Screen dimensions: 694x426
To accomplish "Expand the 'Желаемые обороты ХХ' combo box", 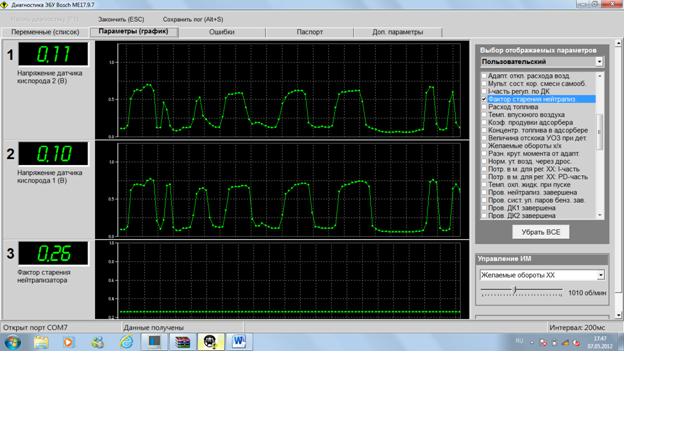I will coord(601,275).
